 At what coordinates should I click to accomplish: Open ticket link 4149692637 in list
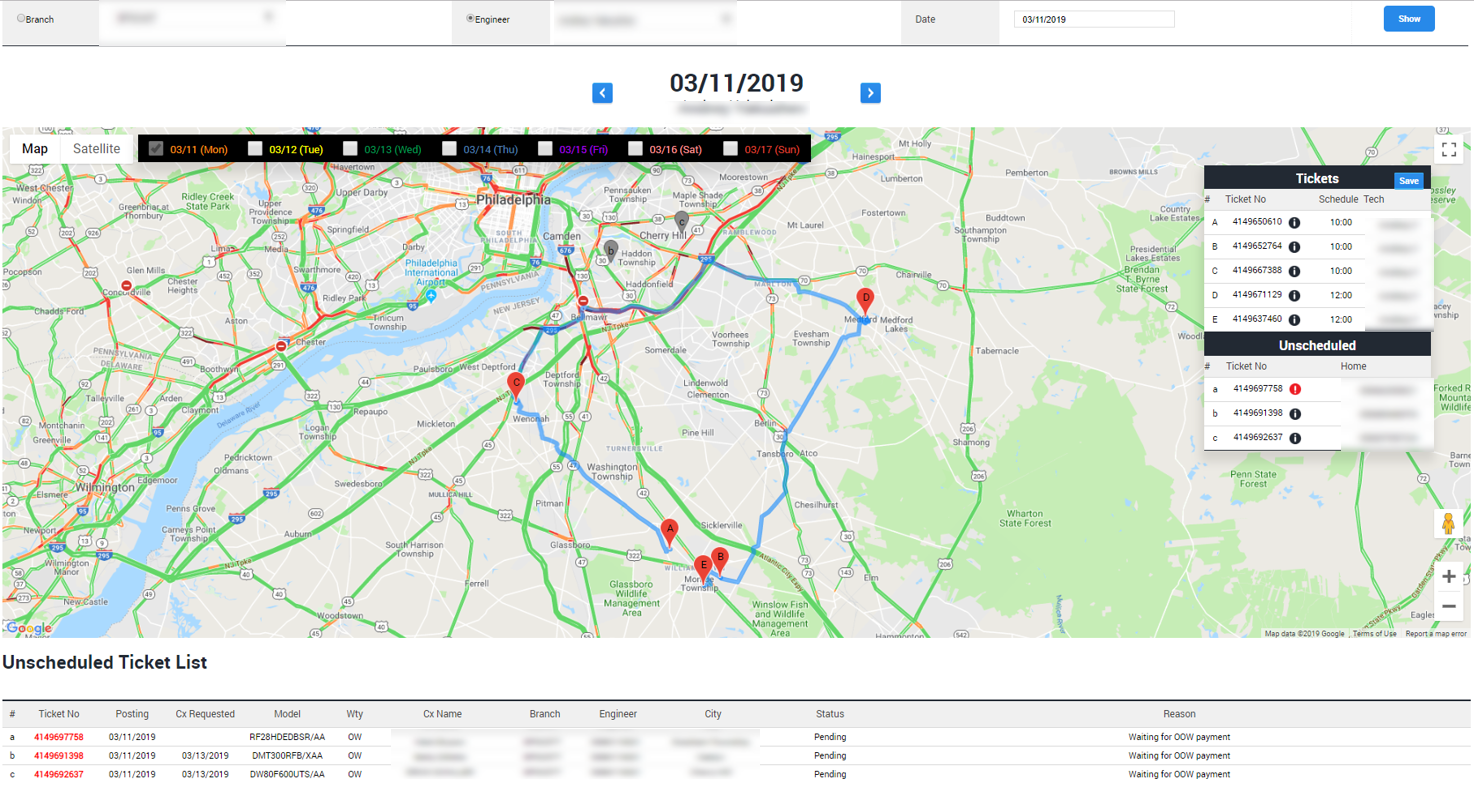click(59, 774)
